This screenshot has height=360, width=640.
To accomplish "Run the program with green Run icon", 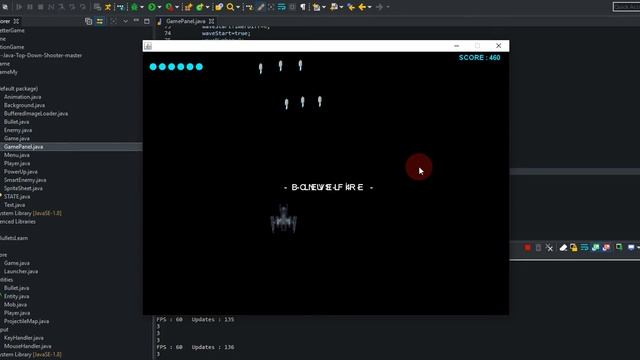I will tap(152, 7).
